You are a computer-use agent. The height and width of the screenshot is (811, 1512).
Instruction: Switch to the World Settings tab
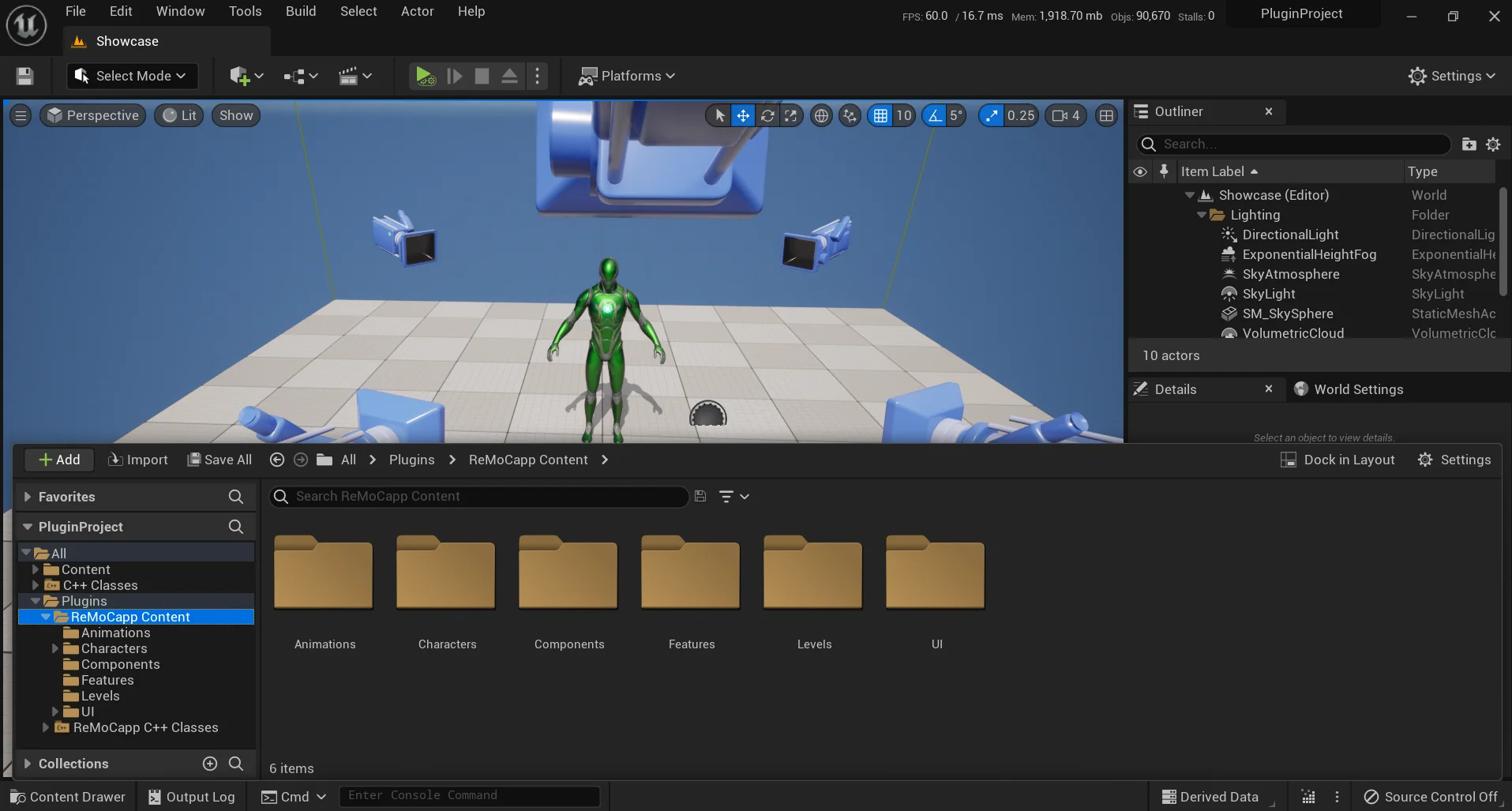[1349, 389]
